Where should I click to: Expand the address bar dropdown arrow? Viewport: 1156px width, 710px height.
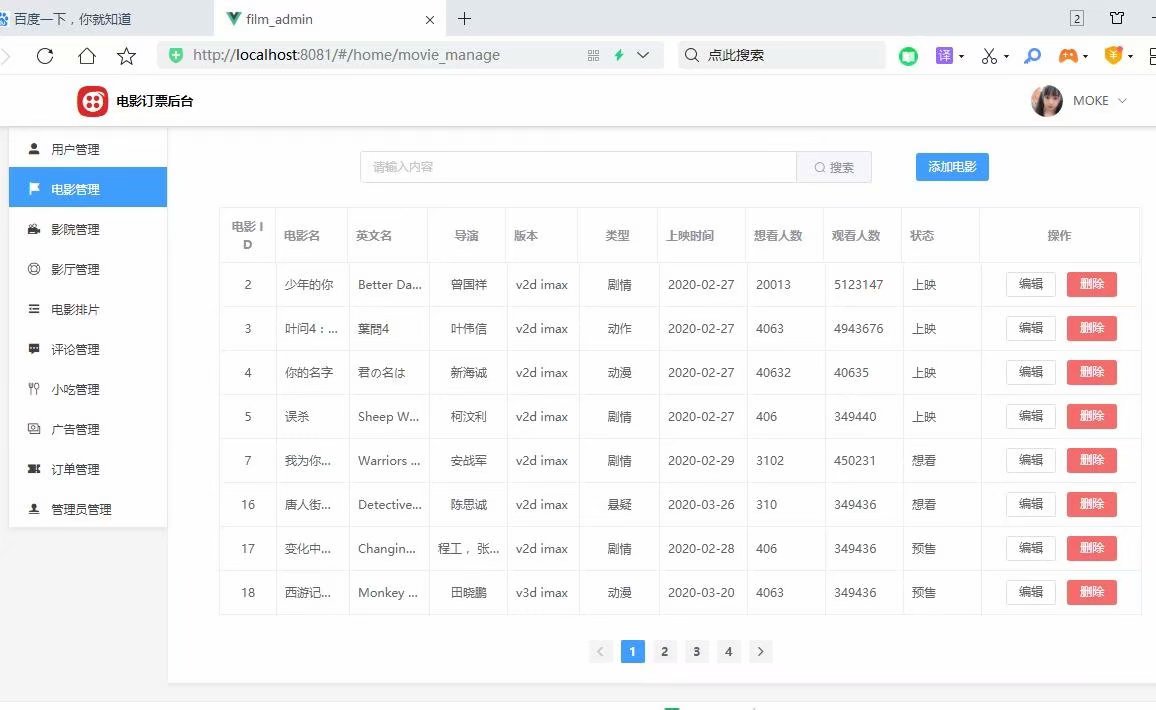[643, 55]
